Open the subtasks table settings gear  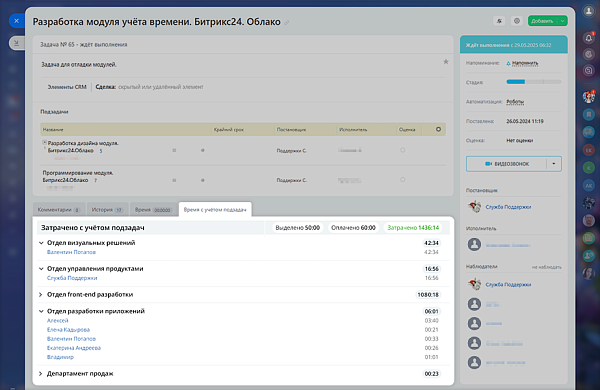coord(438,129)
